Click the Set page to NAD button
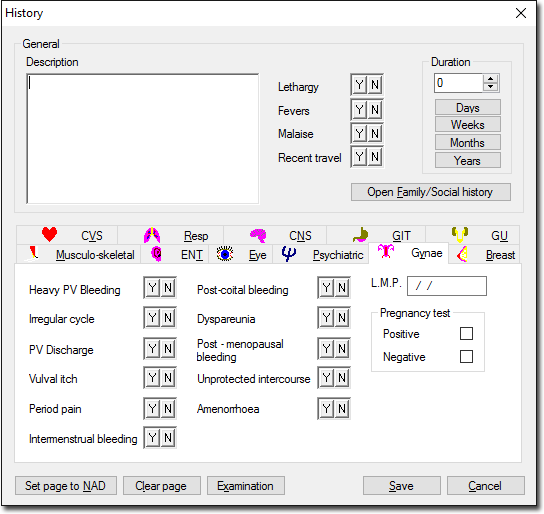Screen dimensions: 544x514 [x=66, y=486]
